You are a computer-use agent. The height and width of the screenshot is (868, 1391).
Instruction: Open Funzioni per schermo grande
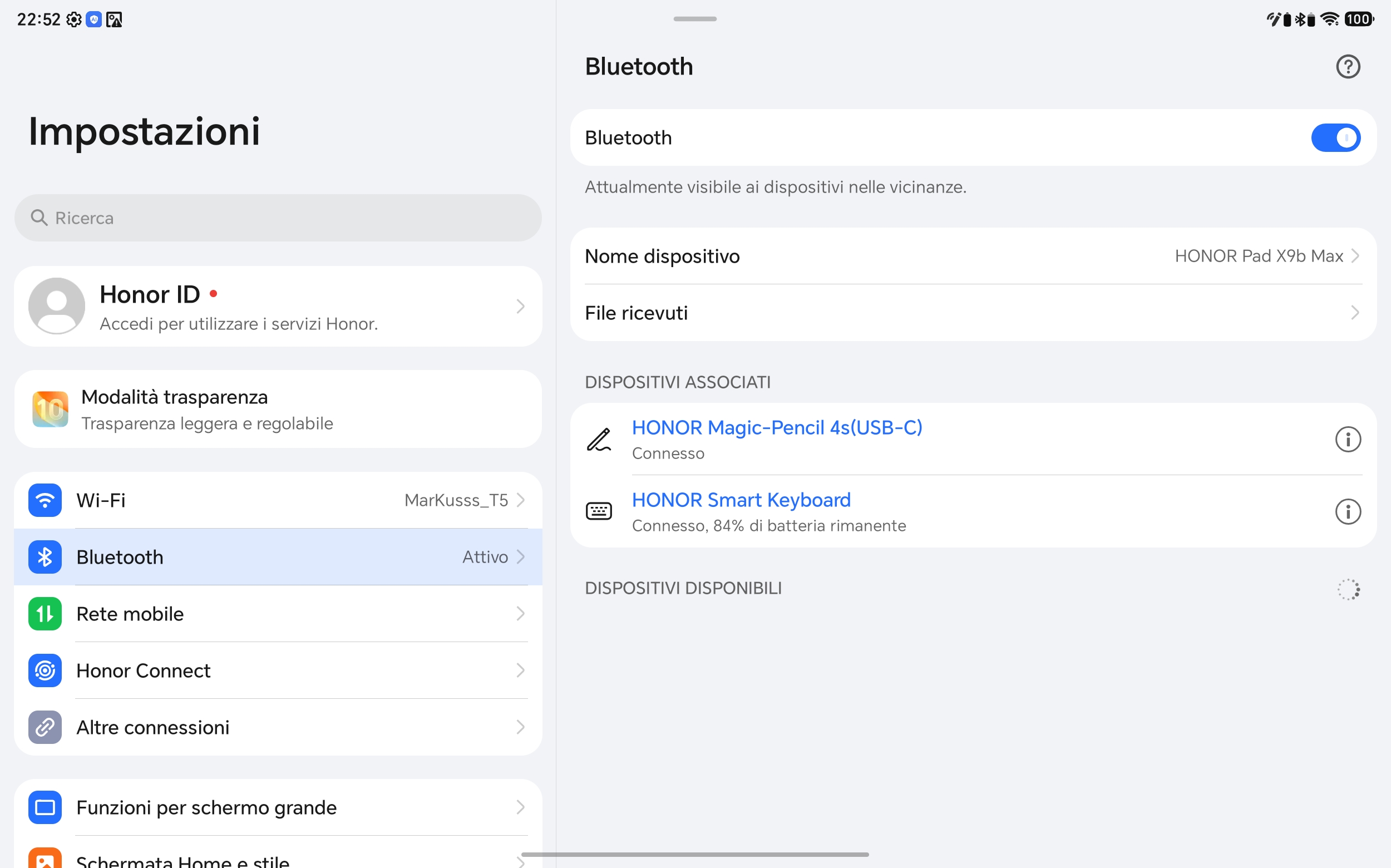(x=278, y=807)
